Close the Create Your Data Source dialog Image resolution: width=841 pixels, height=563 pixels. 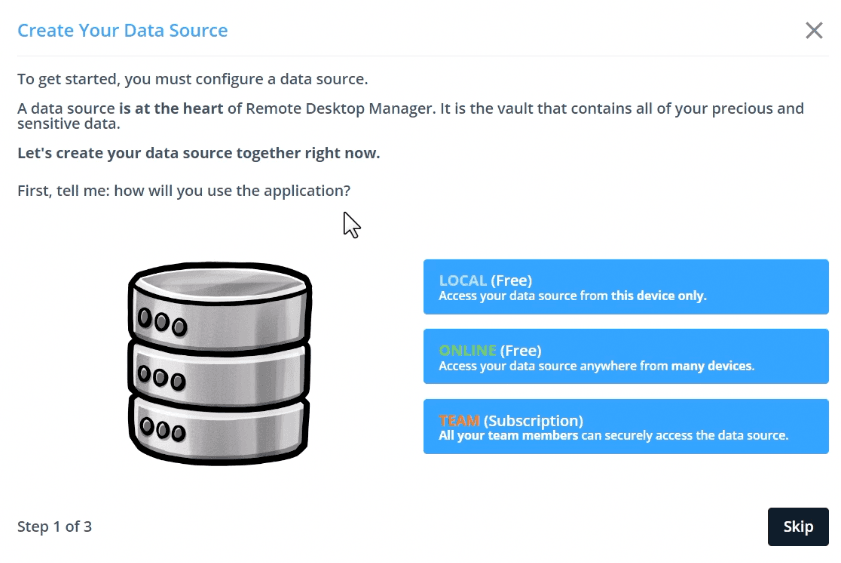tap(814, 30)
